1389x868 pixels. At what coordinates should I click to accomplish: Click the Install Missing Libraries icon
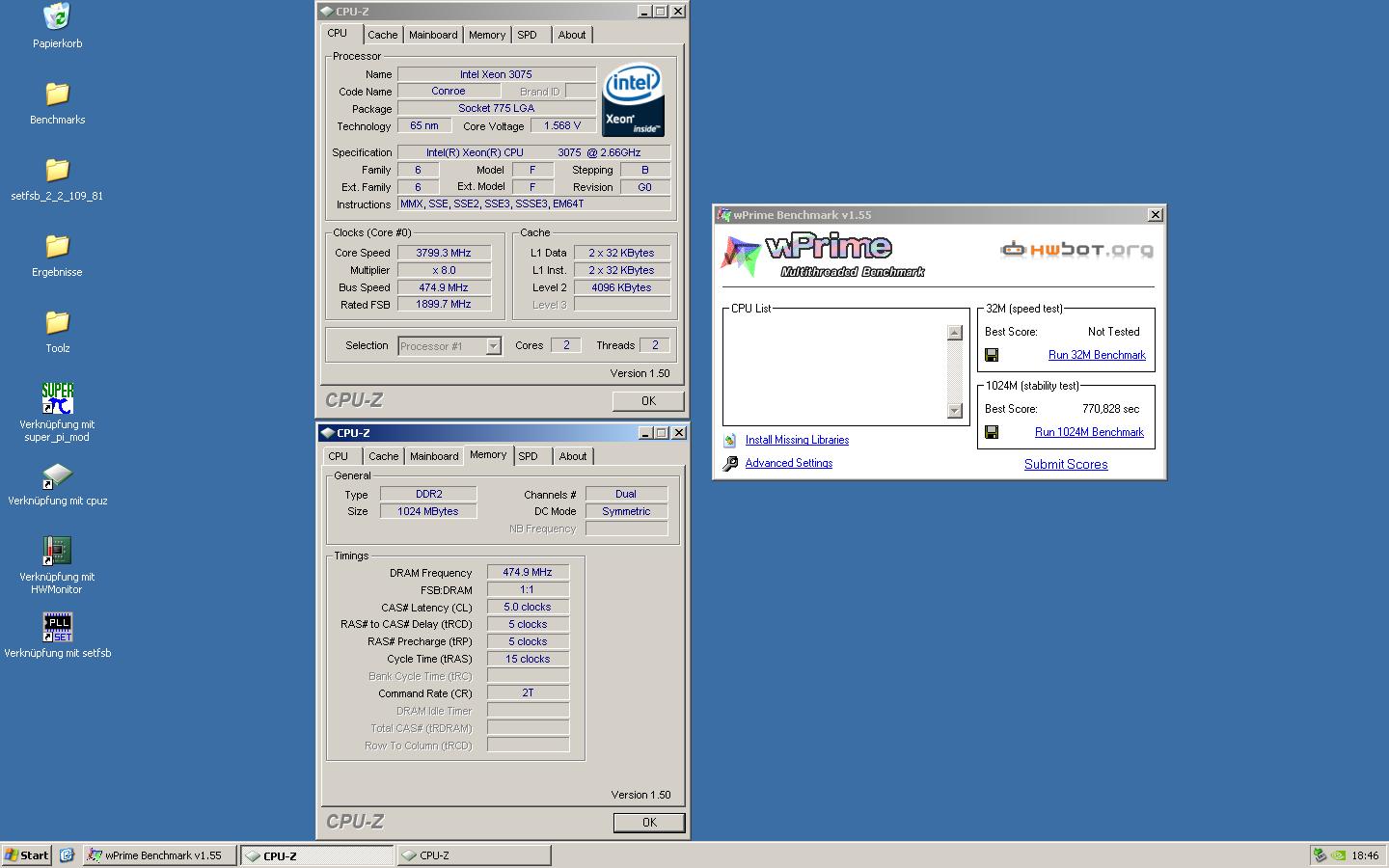tap(730, 440)
